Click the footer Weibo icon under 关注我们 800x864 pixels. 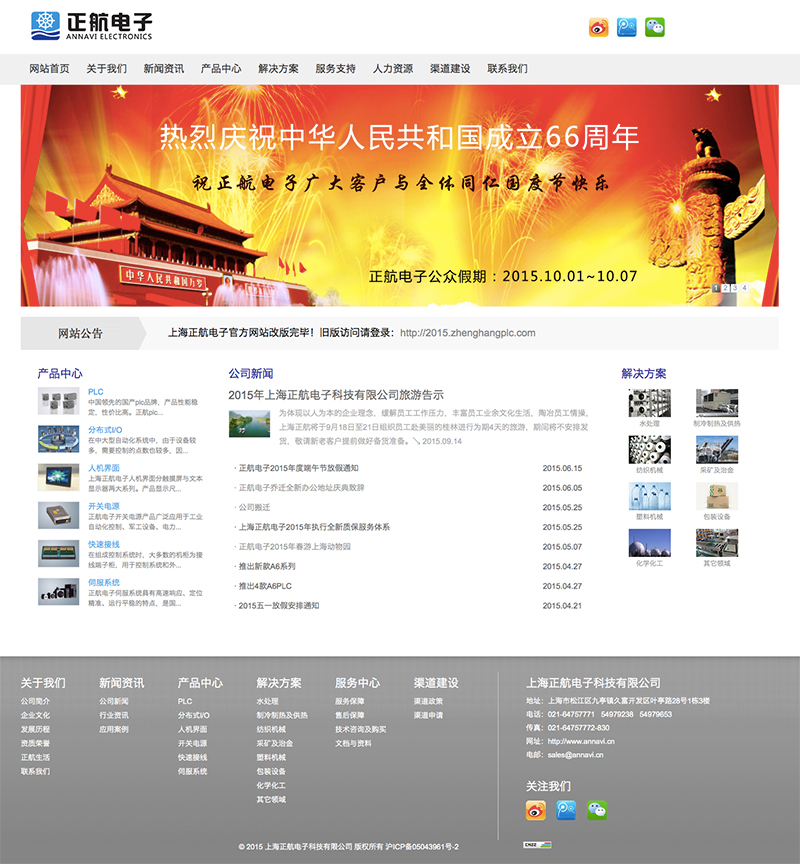pyautogui.click(x=536, y=810)
